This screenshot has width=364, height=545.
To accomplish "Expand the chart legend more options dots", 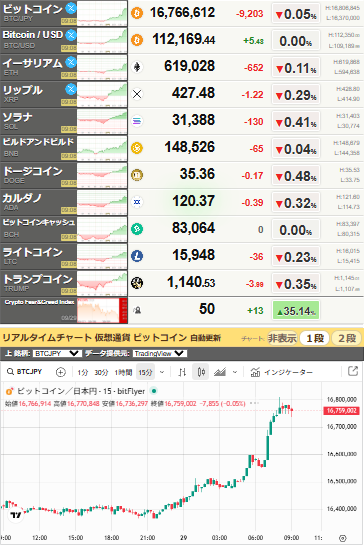I will point(254,403).
